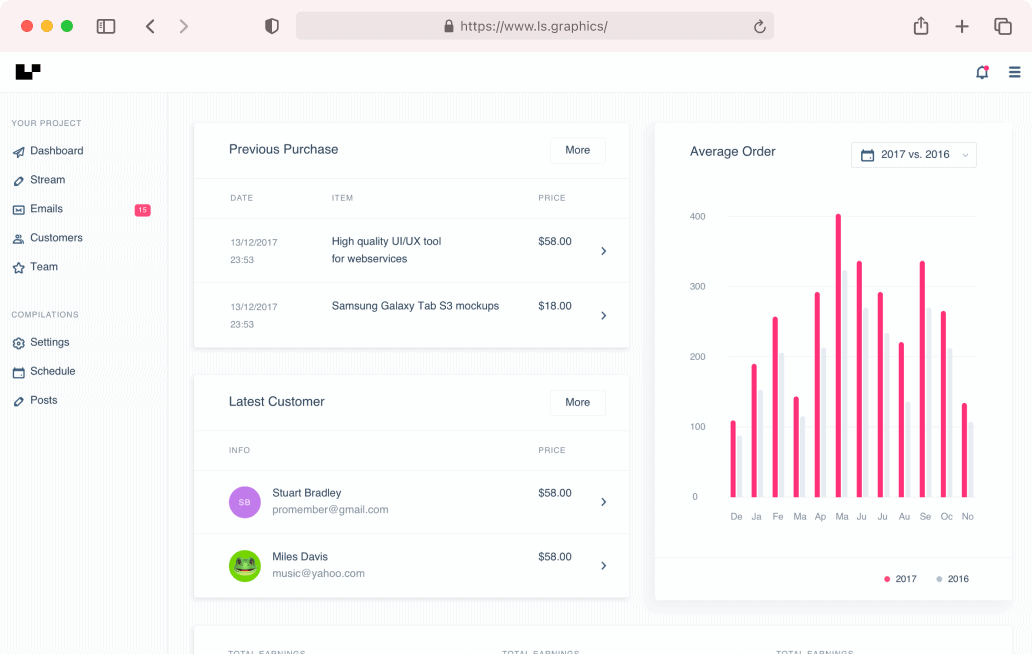Expand the High quality UI/UX tool row chevron
The image size is (1032, 654).
[x=604, y=251]
